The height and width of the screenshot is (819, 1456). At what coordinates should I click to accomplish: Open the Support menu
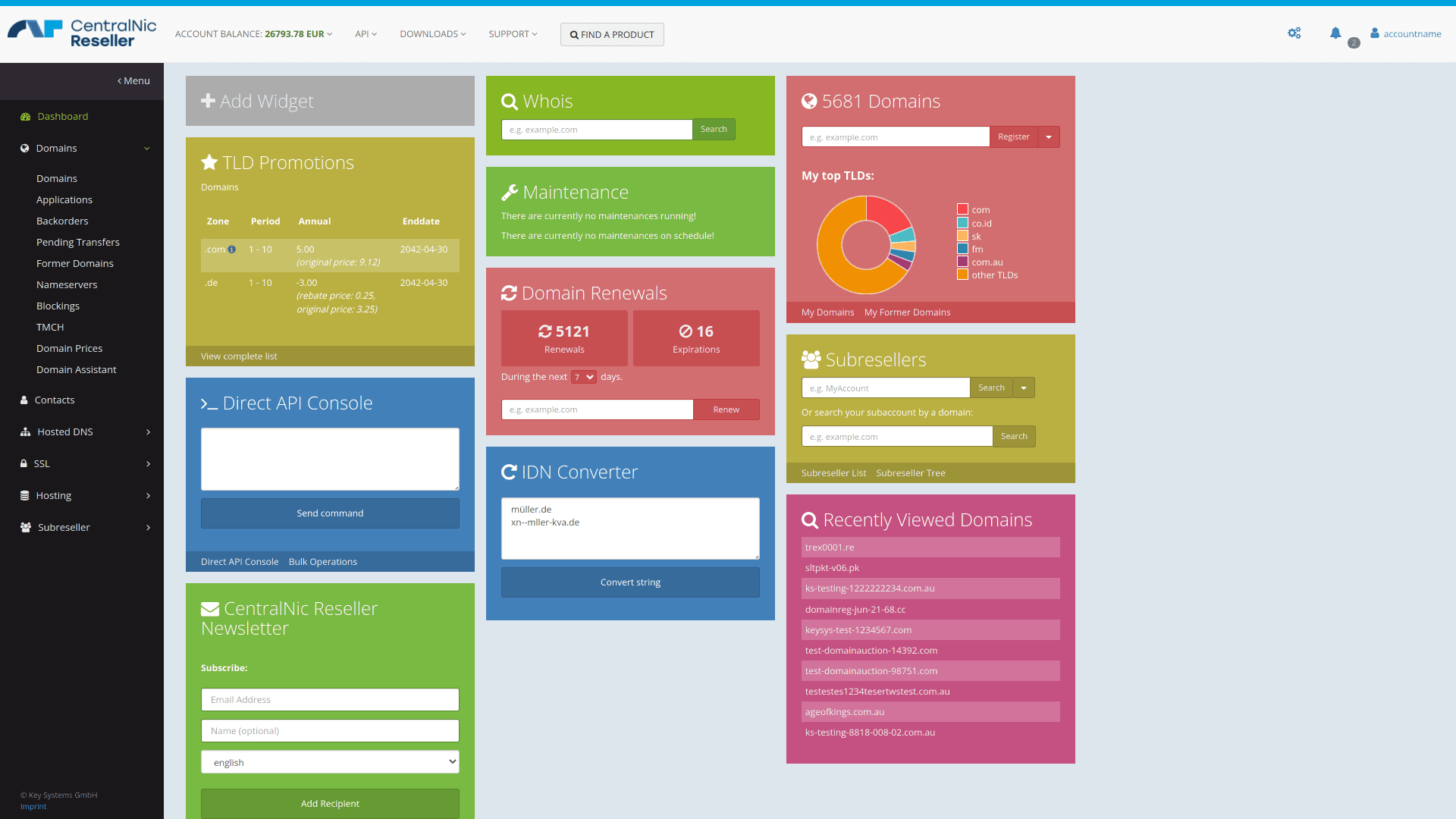point(513,34)
